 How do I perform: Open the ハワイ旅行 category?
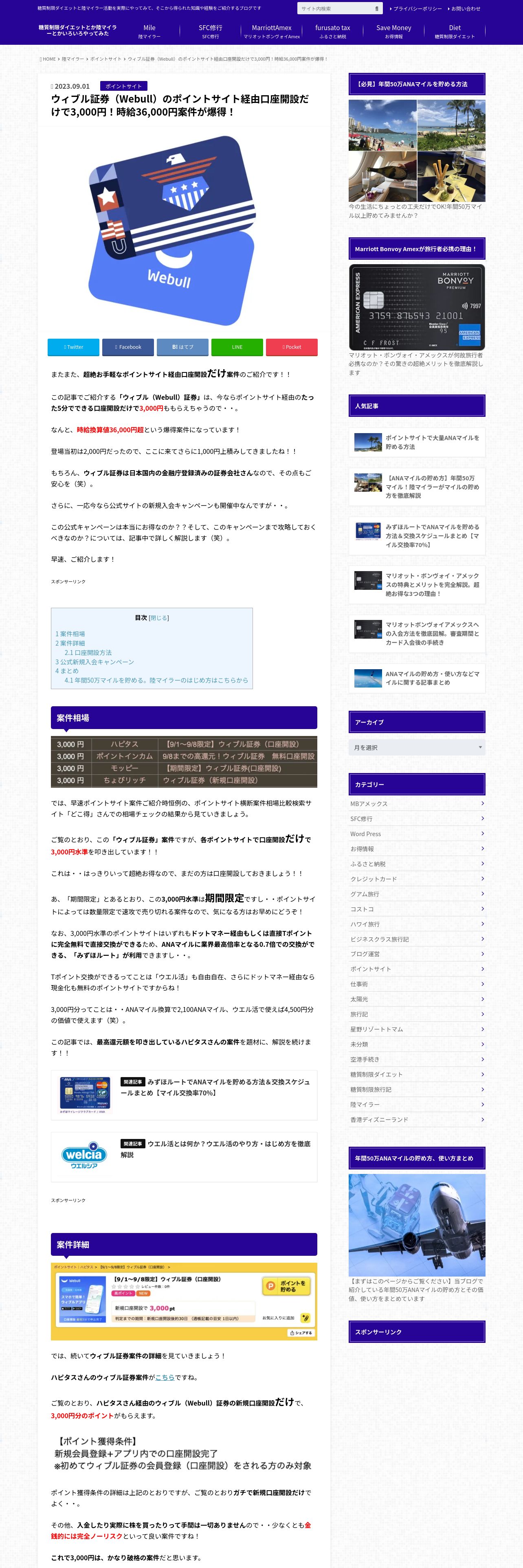point(417,923)
